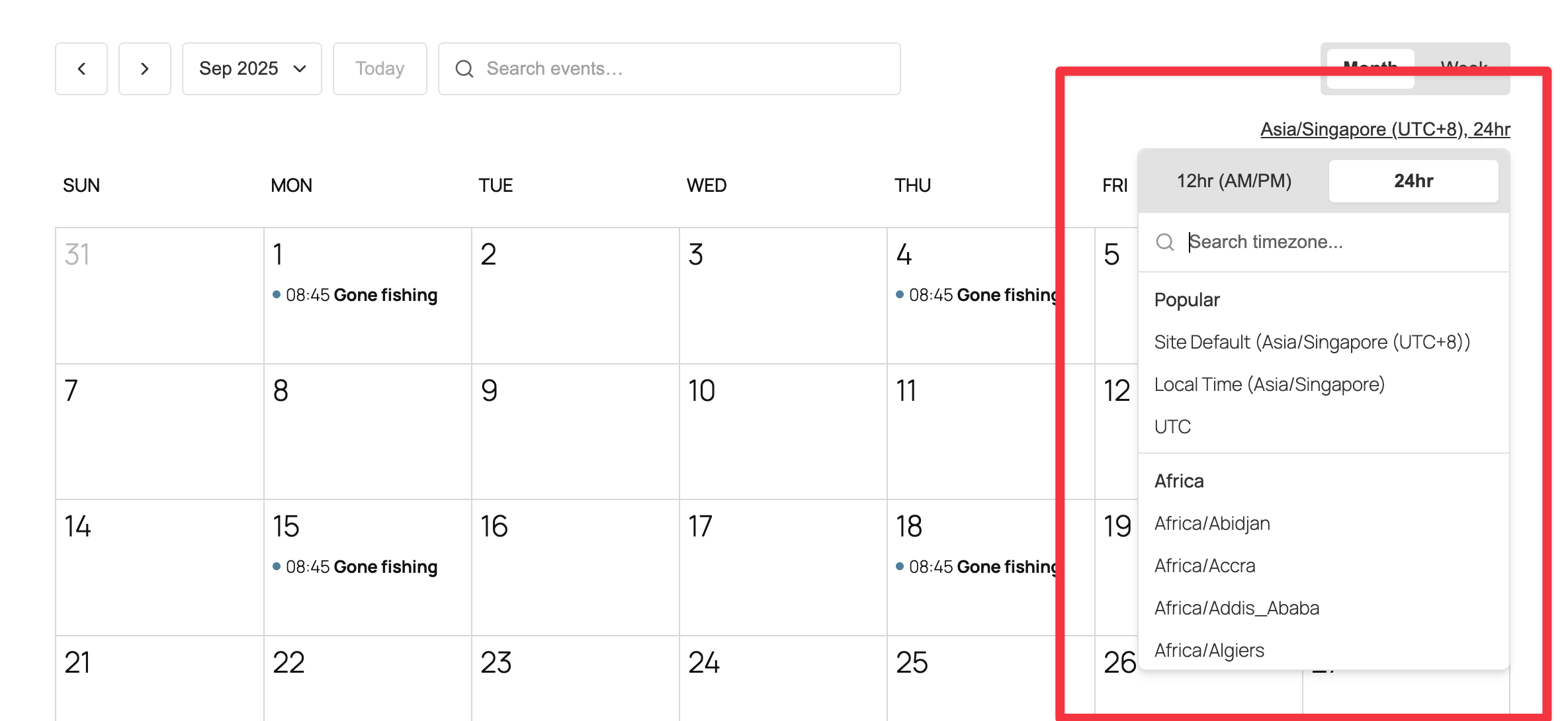1568x721 pixels.
Task: Select the 24hr time format
Action: click(x=1413, y=181)
